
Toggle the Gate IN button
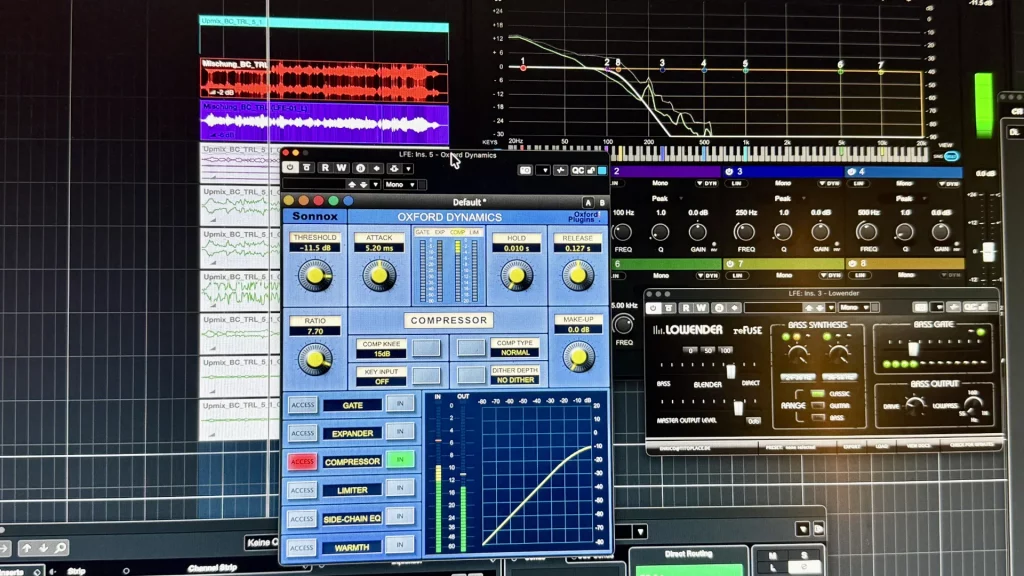[x=400, y=404]
